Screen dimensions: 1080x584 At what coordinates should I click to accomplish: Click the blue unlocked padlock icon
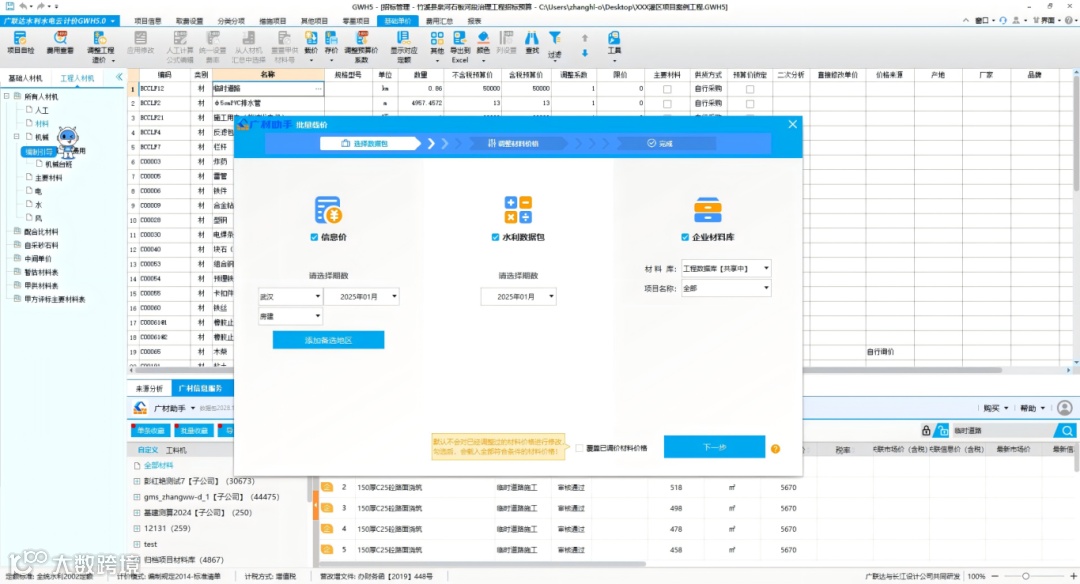(x=942, y=430)
